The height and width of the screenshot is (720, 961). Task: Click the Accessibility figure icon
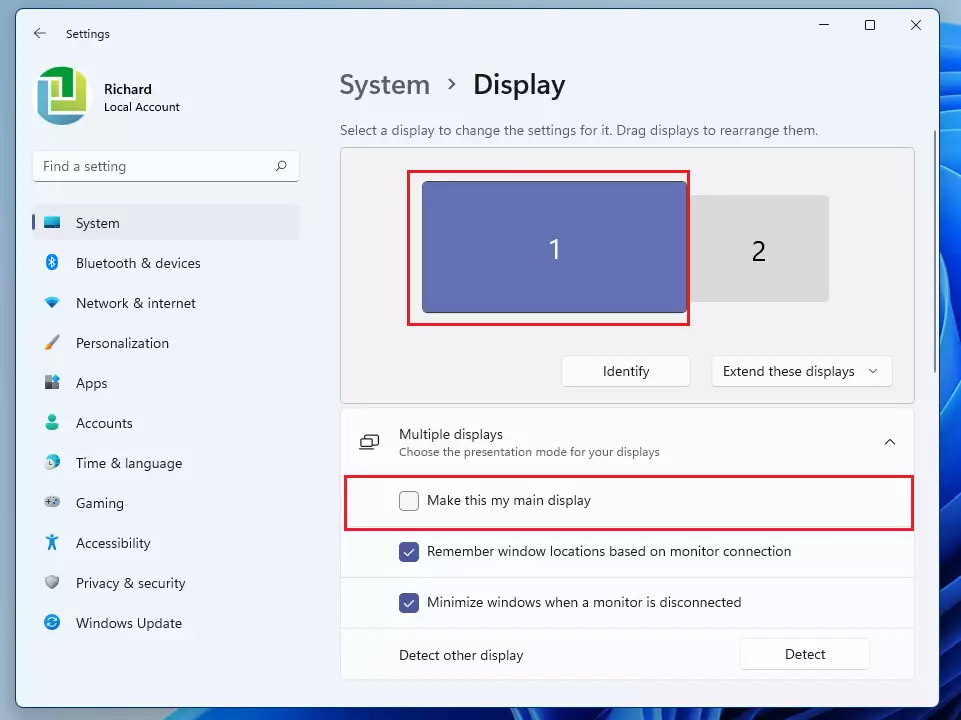point(52,543)
